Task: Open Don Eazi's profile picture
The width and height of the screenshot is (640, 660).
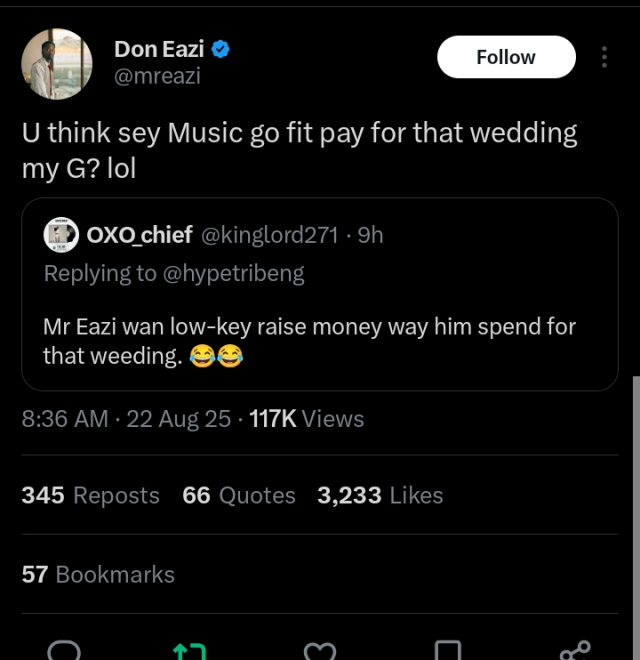Action: pyautogui.click(x=56, y=65)
